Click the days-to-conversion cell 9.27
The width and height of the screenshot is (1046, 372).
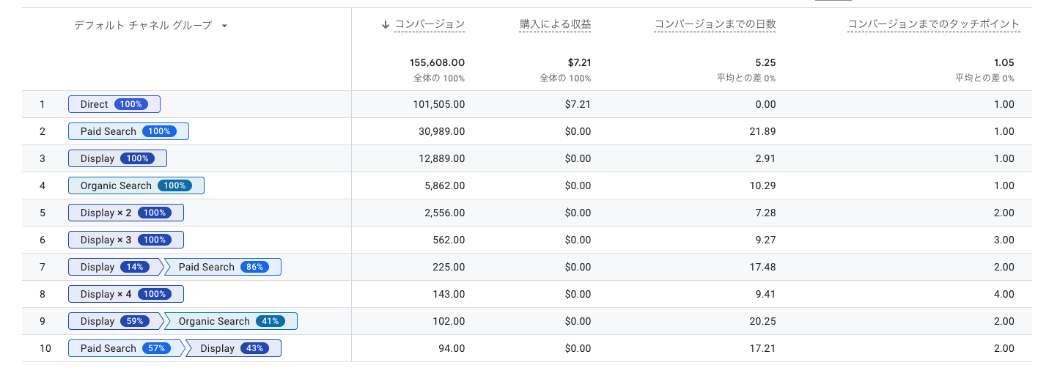(765, 240)
